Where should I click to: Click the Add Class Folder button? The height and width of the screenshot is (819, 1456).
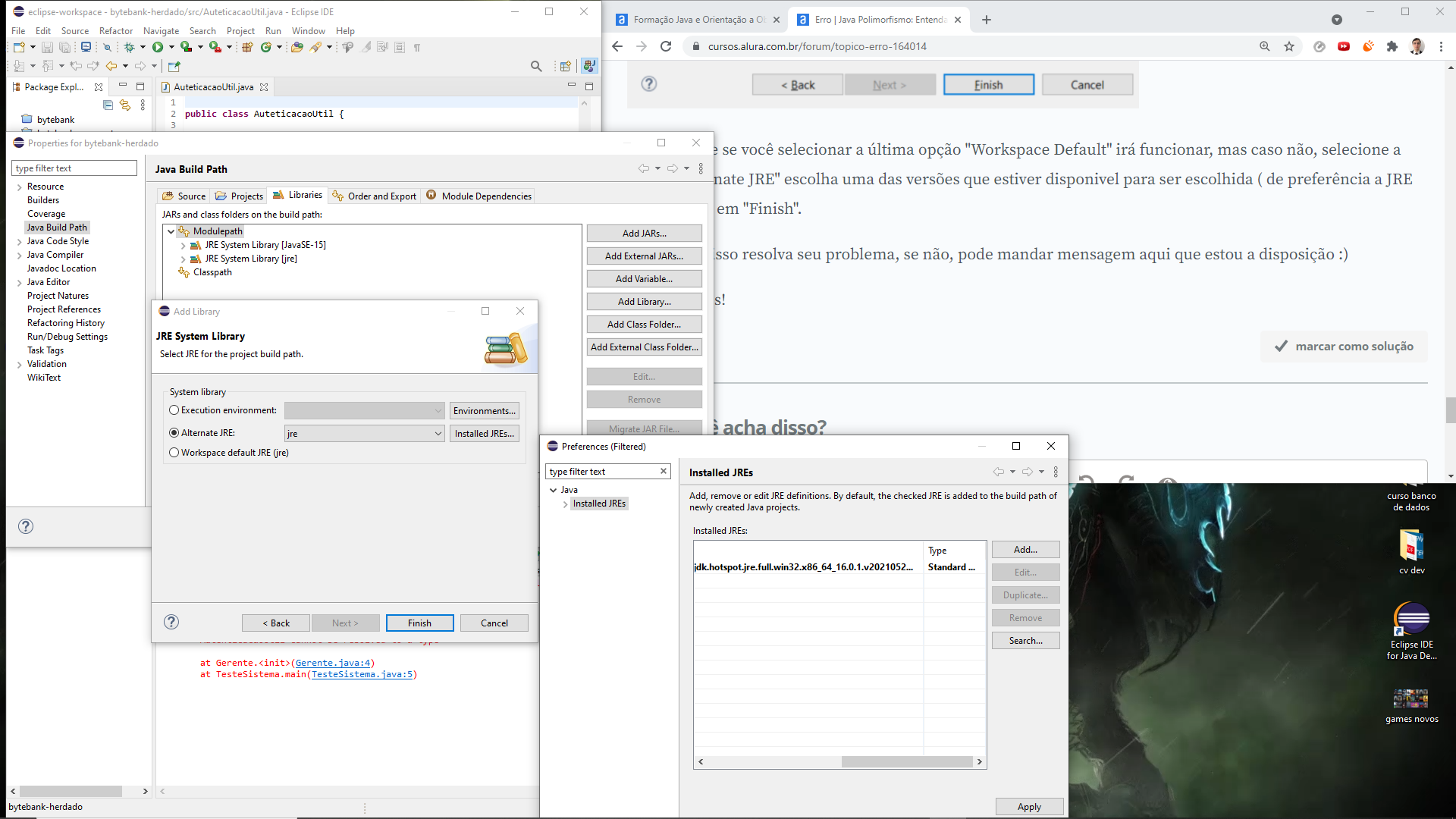tap(644, 324)
